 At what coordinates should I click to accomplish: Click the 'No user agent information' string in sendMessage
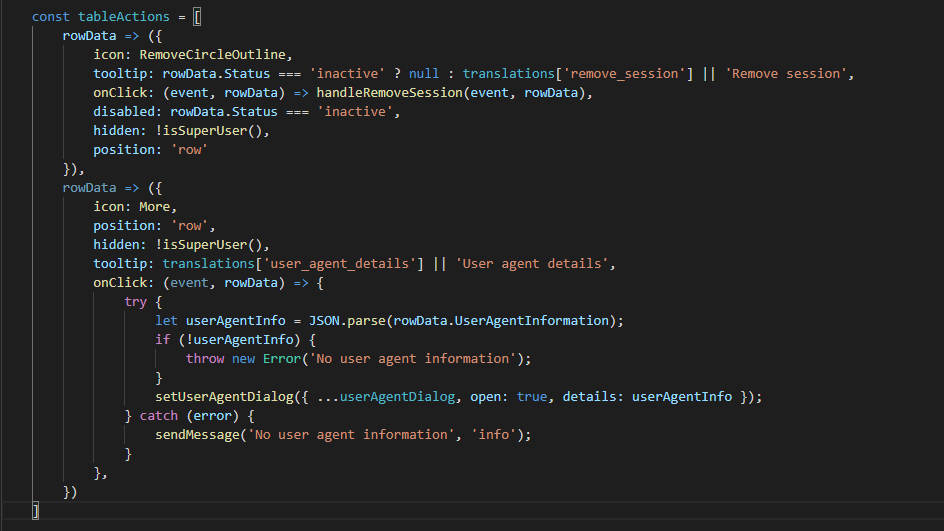pos(351,435)
